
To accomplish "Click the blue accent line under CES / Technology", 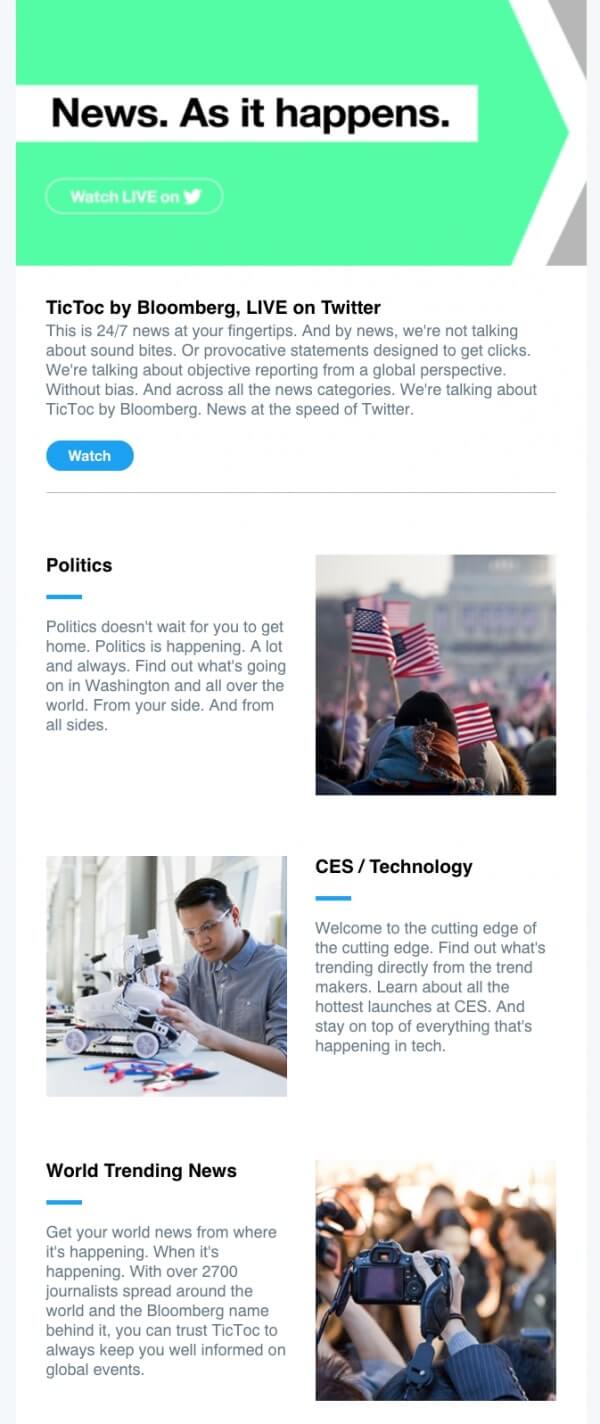I will point(333,898).
